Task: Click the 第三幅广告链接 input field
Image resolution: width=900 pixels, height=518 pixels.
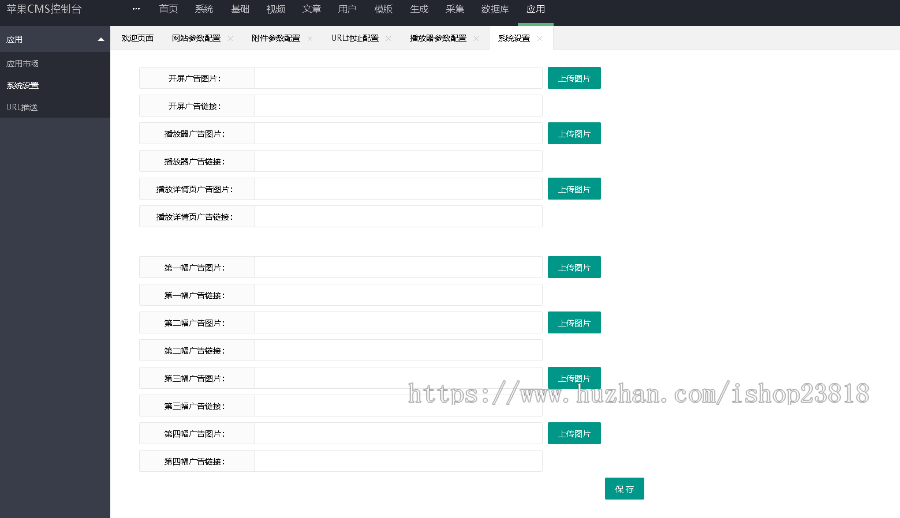Action: click(x=398, y=405)
